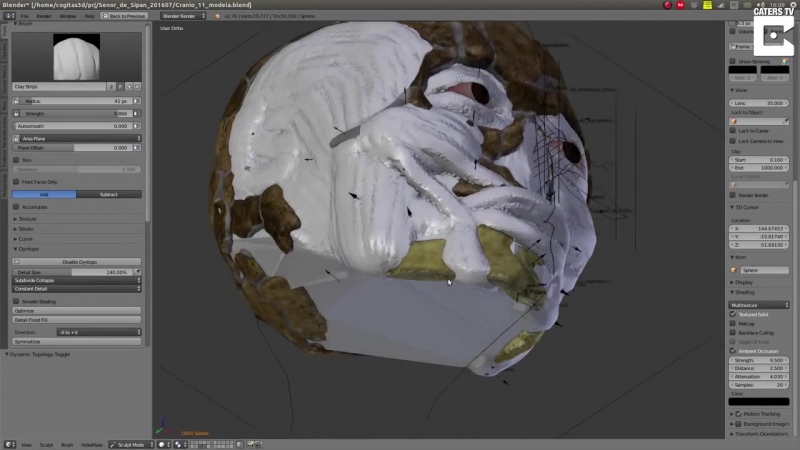Toggle Plane Offset pressure icon

[137, 148]
